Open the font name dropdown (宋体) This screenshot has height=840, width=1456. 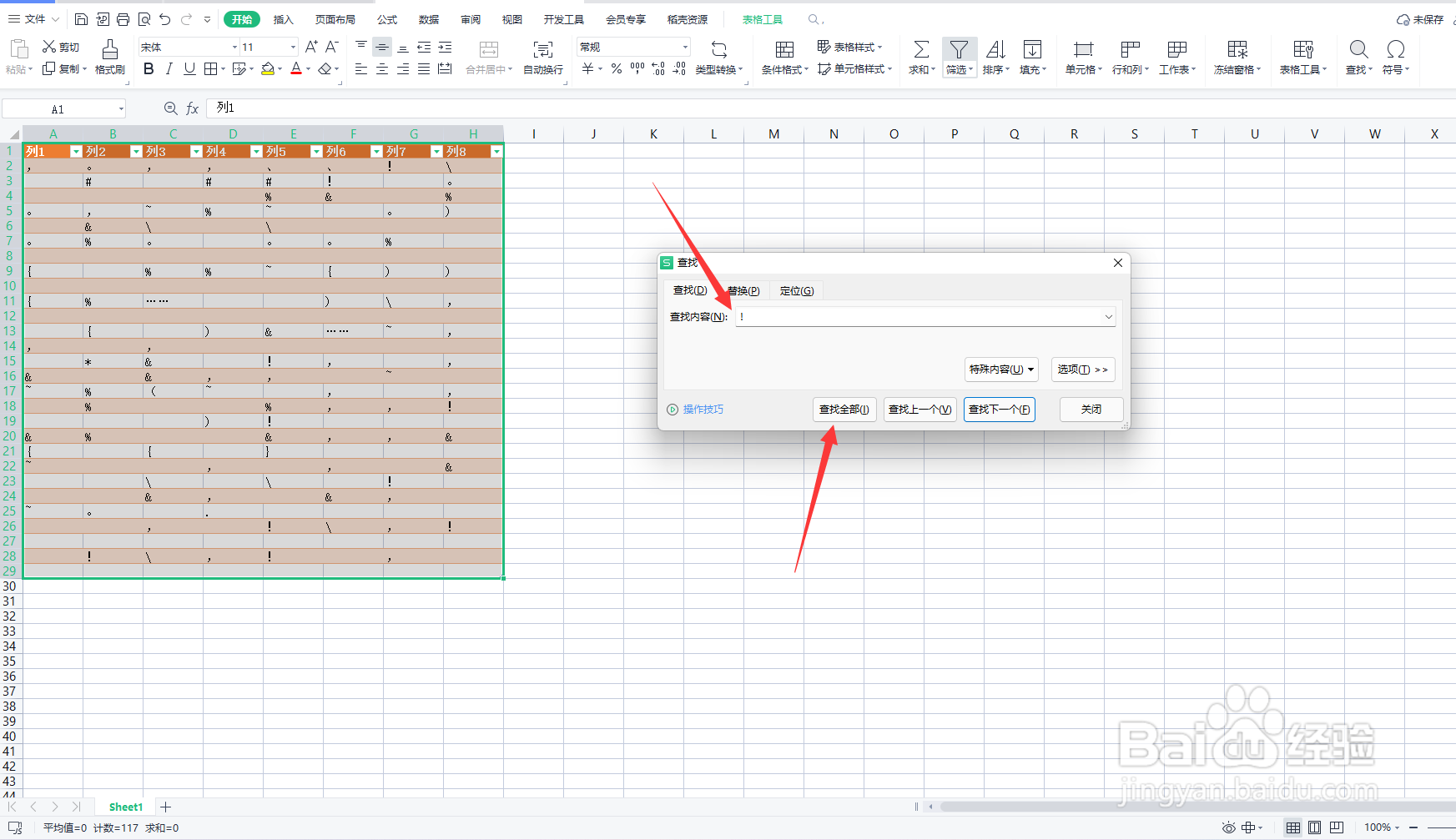(x=234, y=47)
